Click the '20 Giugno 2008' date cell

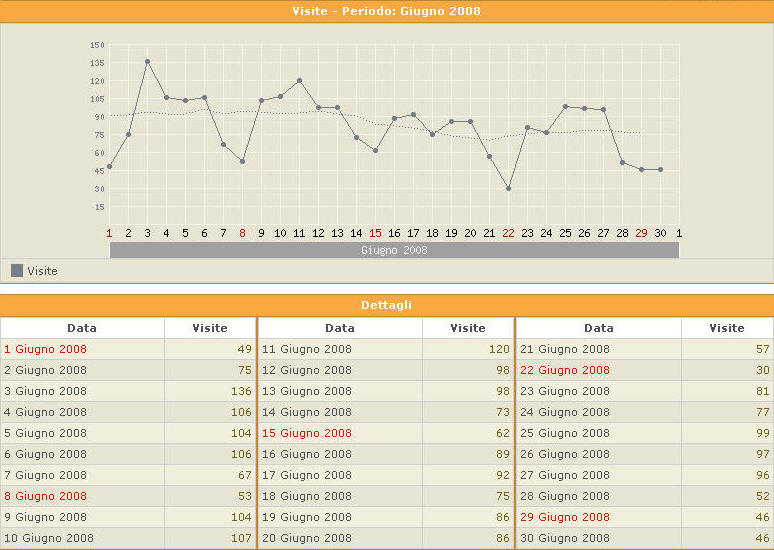(340, 538)
